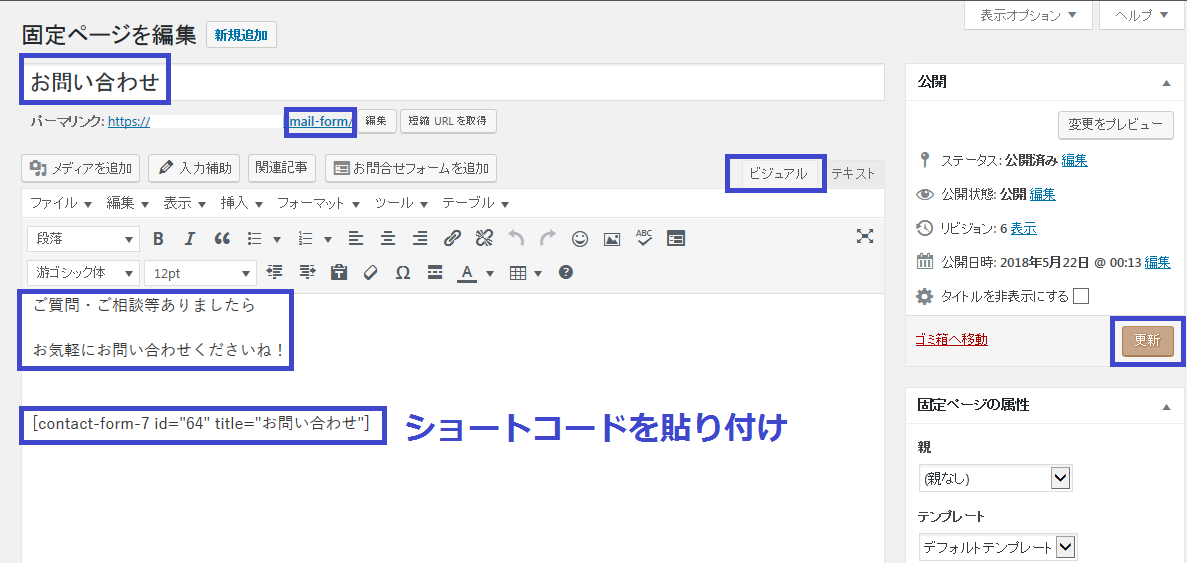Toggle bold formatting in the editor toolbar
The height and width of the screenshot is (563, 1187).
(158, 239)
